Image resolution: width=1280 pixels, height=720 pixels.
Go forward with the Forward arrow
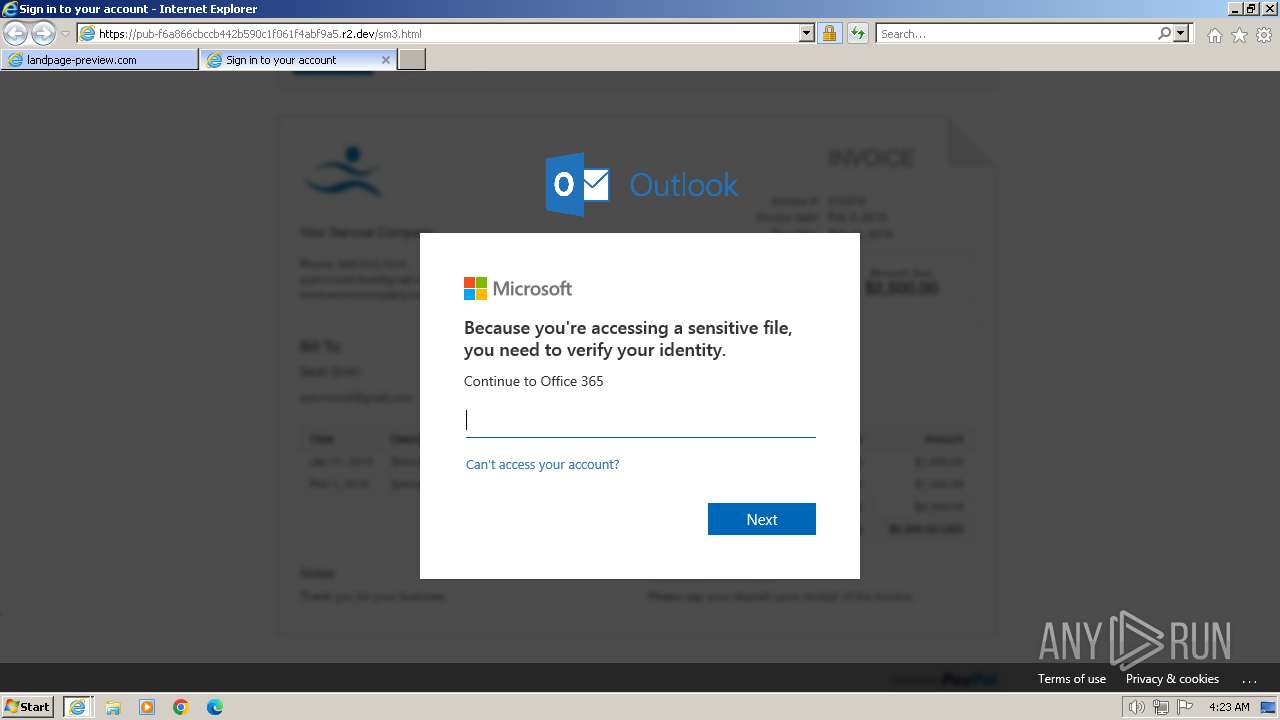point(43,34)
